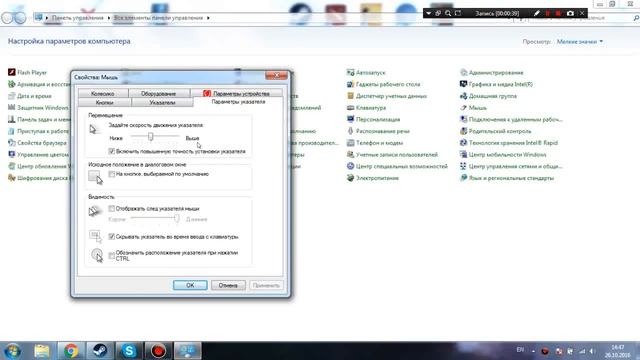Open Центр специальных возможностей
Viewport: 640px width, 360px height.
(397, 166)
